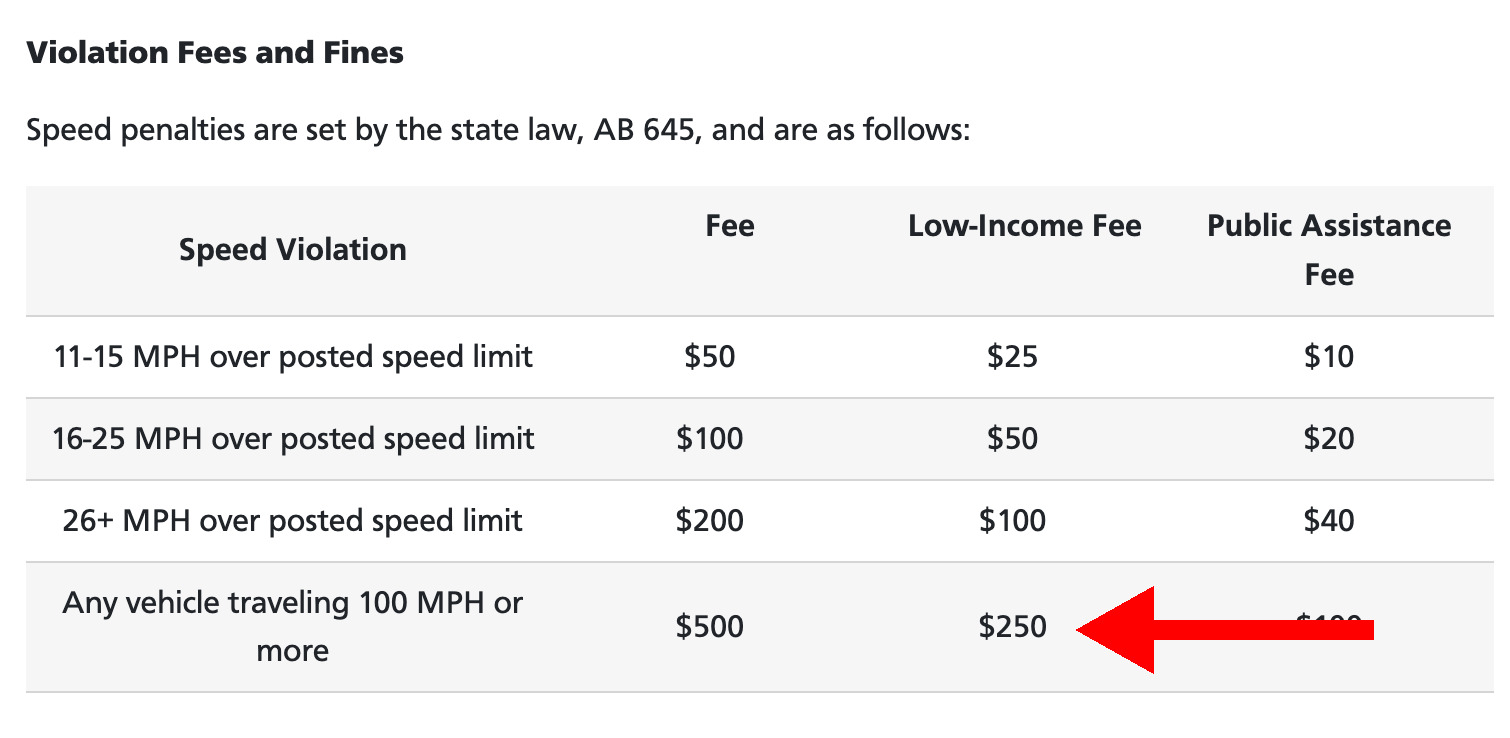Click the $100 fee for 16-25 MPH over
The image size is (1510, 738).
pos(710,438)
